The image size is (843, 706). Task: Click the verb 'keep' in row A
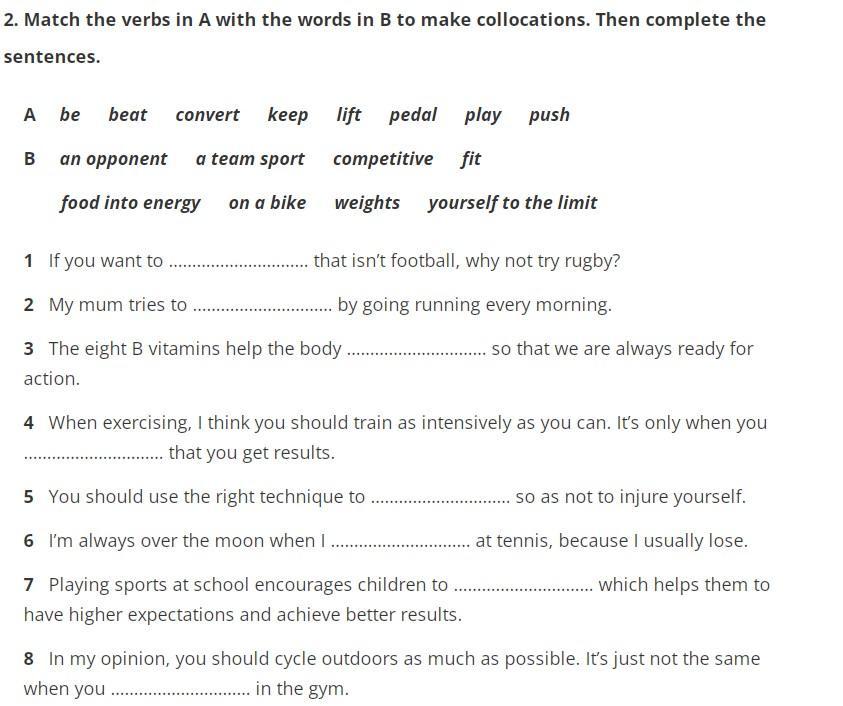pos(287,115)
